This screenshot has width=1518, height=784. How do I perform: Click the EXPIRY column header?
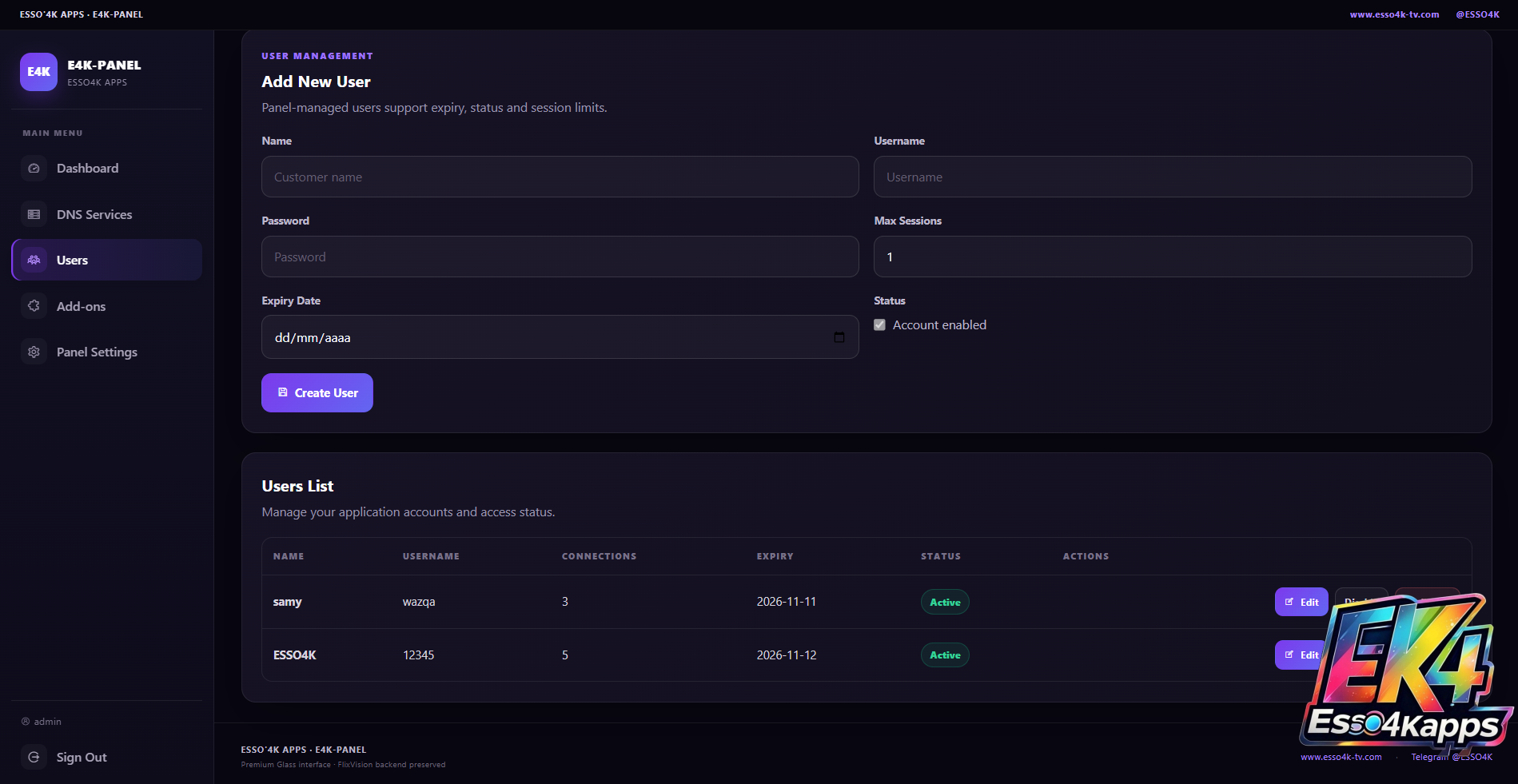pos(775,556)
